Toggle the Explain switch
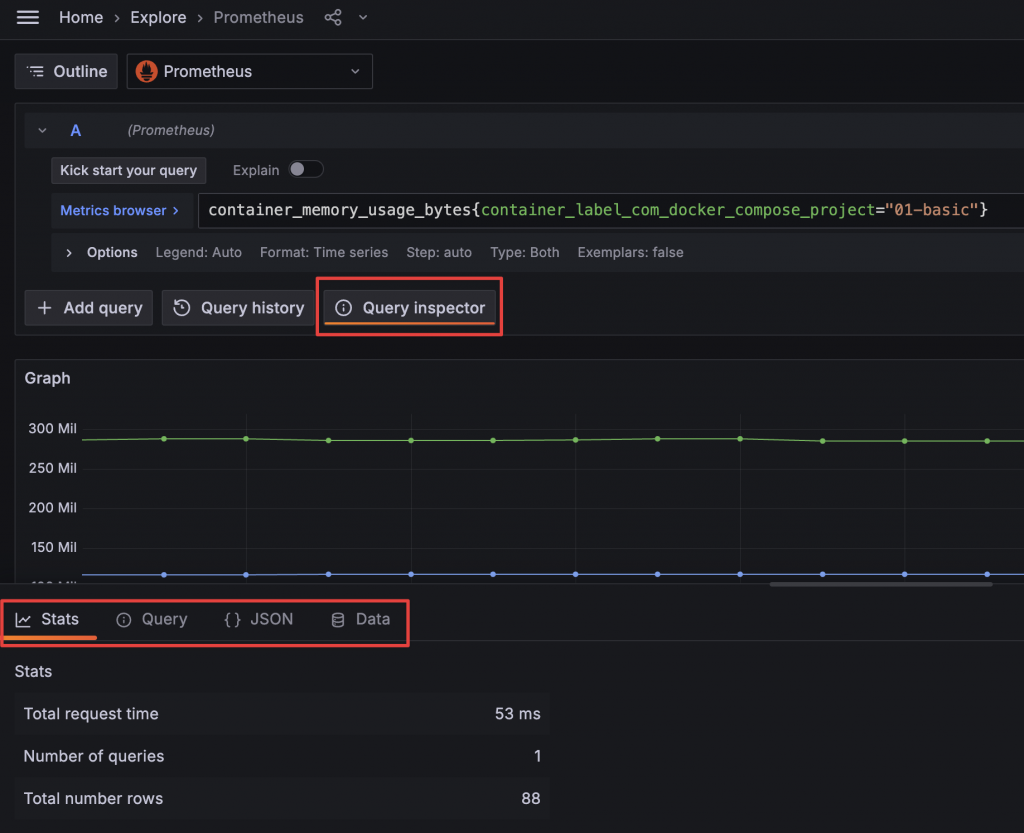 (x=306, y=170)
